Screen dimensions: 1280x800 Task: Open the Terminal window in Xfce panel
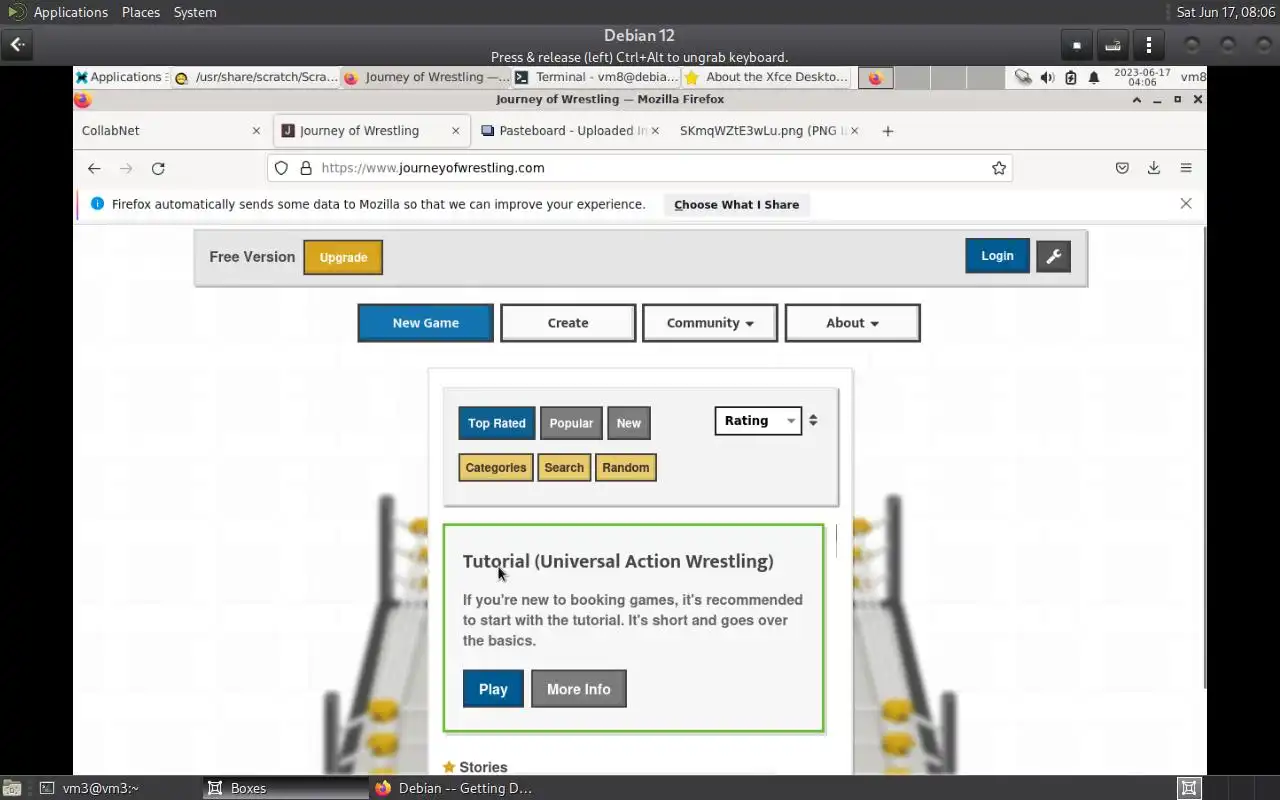596,77
